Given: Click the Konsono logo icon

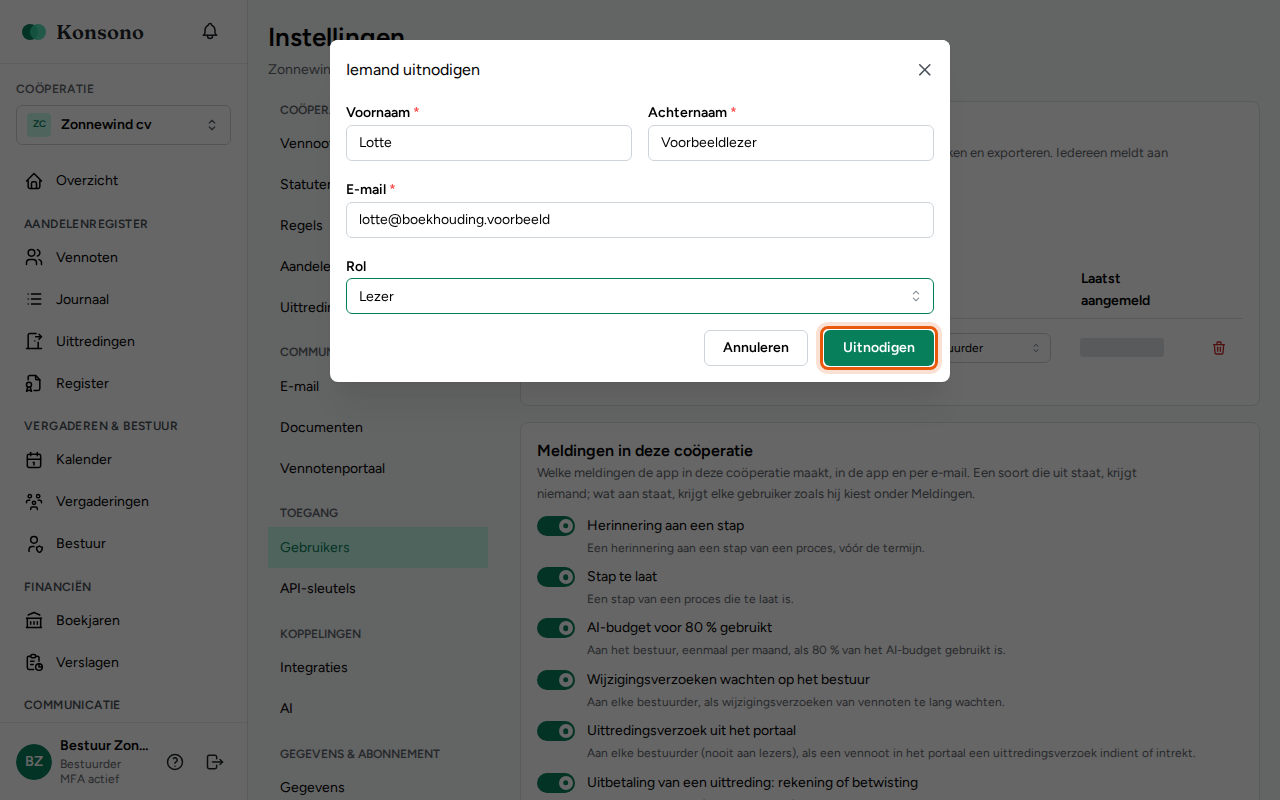Looking at the screenshot, I should 34,32.
